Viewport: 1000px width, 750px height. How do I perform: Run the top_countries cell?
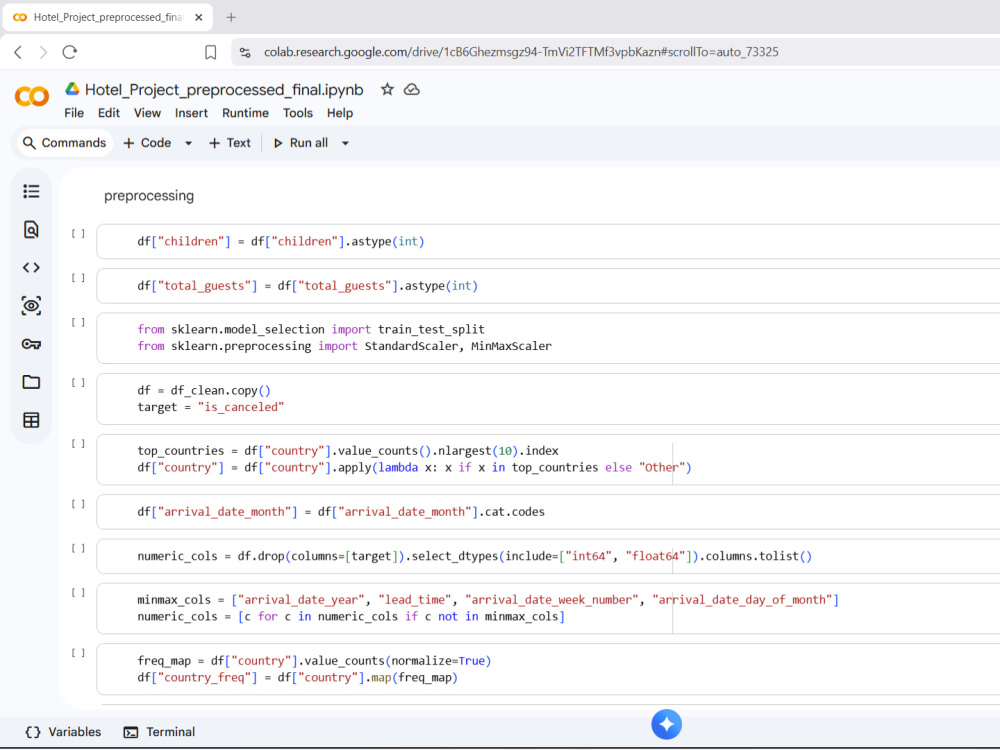[x=78, y=444]
